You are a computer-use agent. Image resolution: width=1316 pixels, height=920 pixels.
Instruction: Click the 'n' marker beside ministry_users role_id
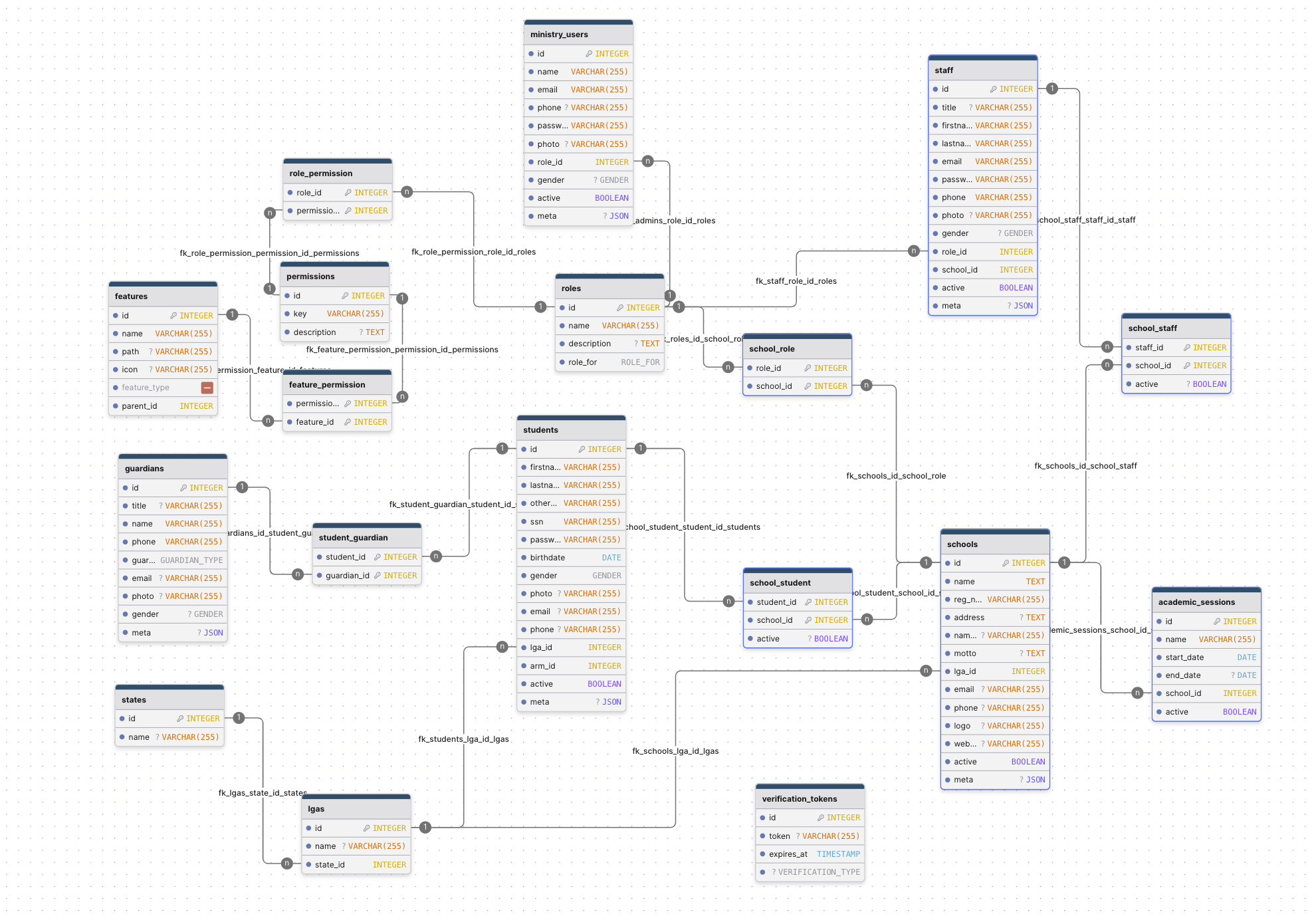(x=648, y=162)
